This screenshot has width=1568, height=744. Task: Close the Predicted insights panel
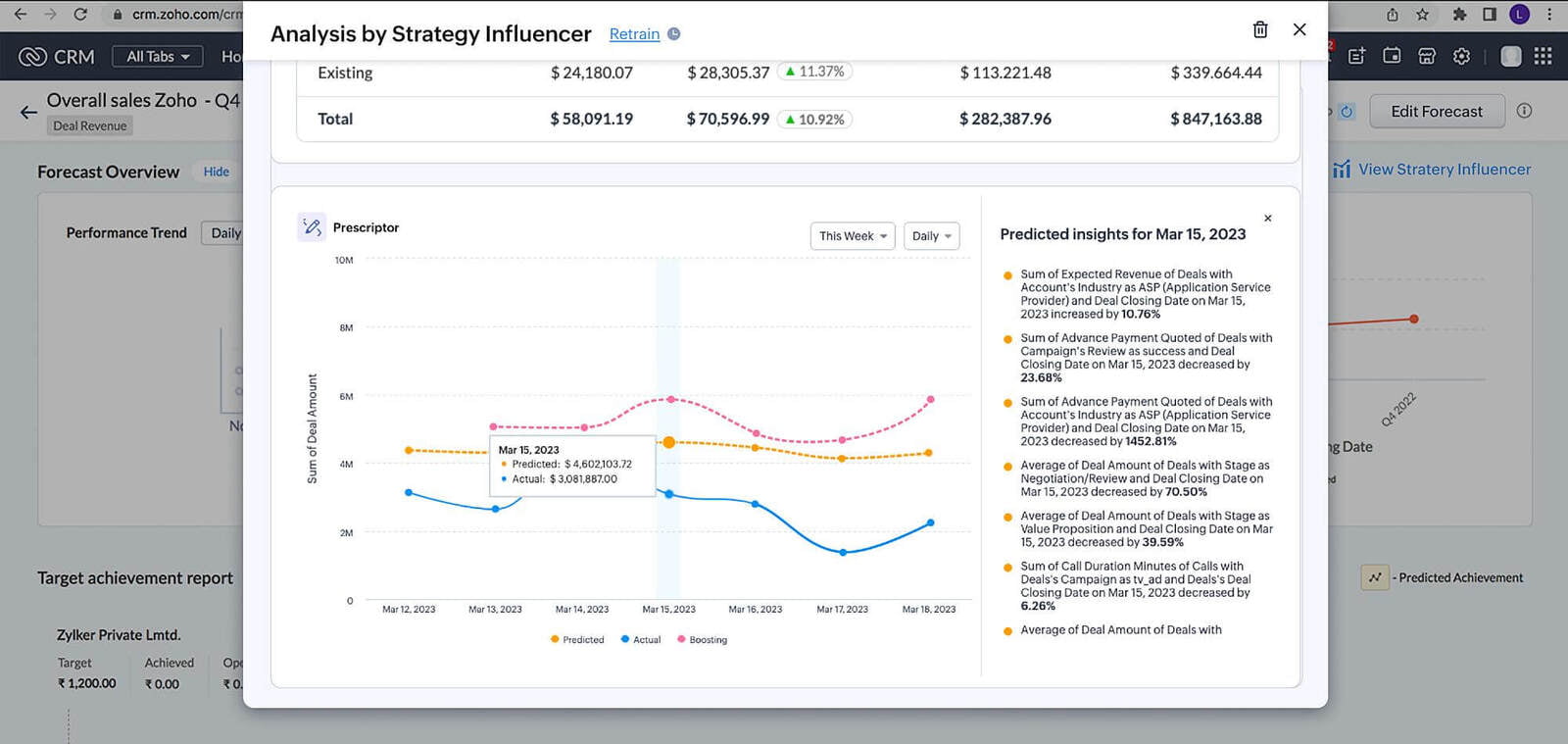(x=1267, y=219)
